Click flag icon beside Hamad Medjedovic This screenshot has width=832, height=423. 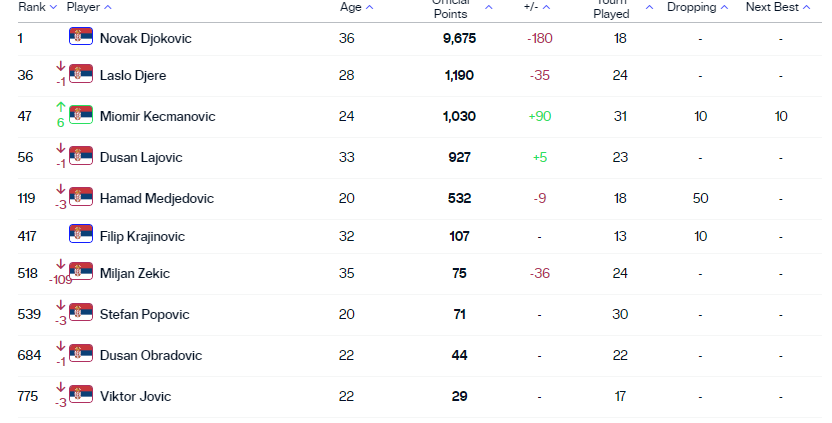[80, 198]
